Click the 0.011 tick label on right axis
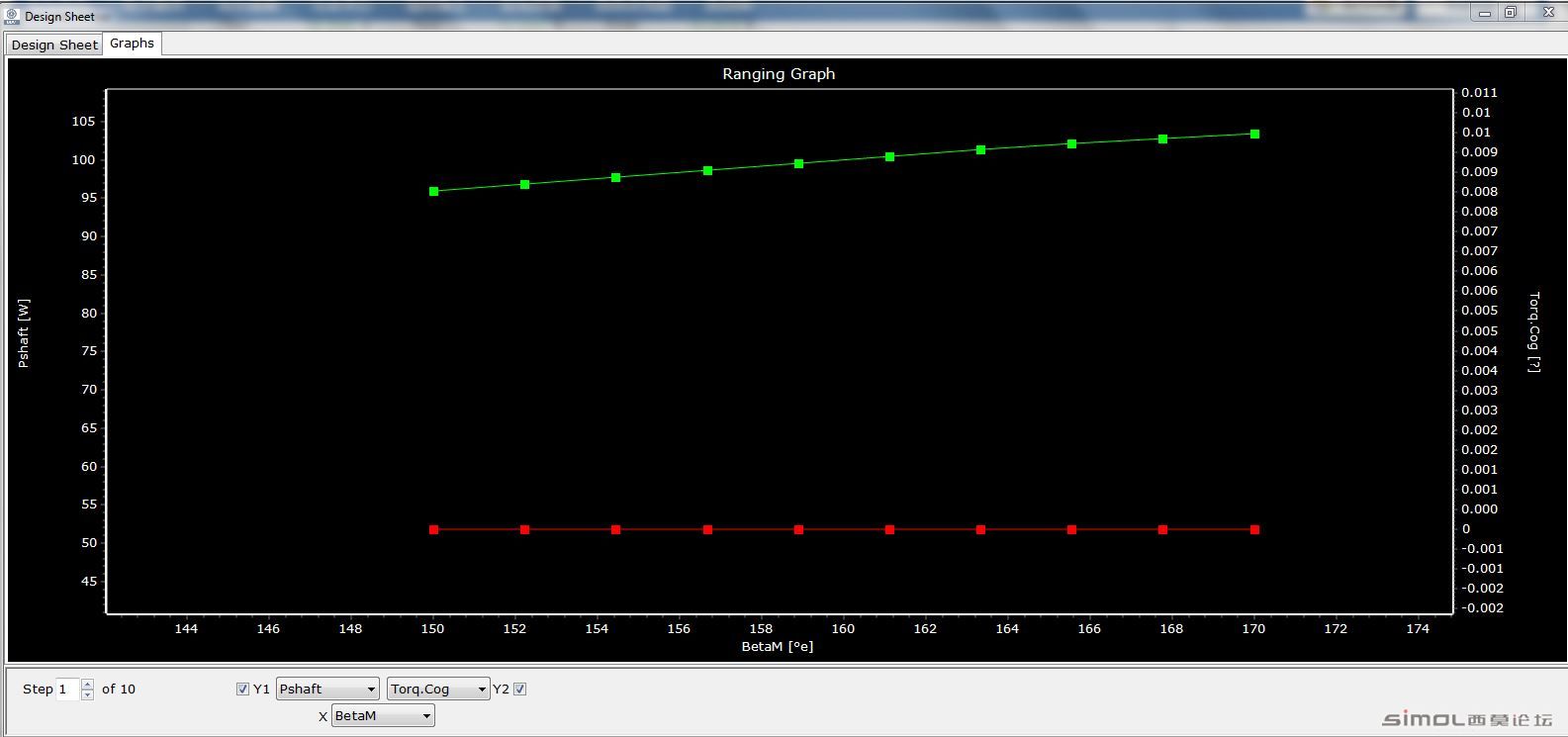The width and height of the screenshot is (1568, 737). [x=1480, y=92]
